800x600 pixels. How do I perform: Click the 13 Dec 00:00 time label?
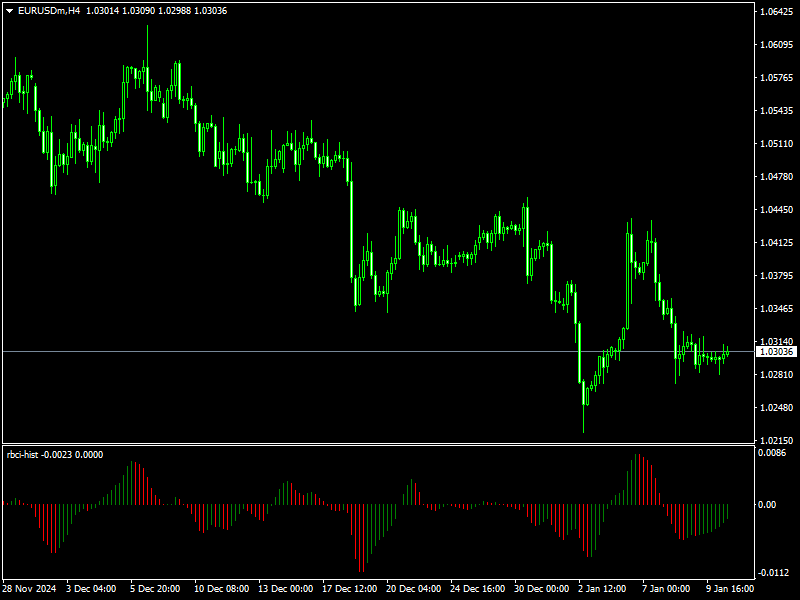pos(286,589)
